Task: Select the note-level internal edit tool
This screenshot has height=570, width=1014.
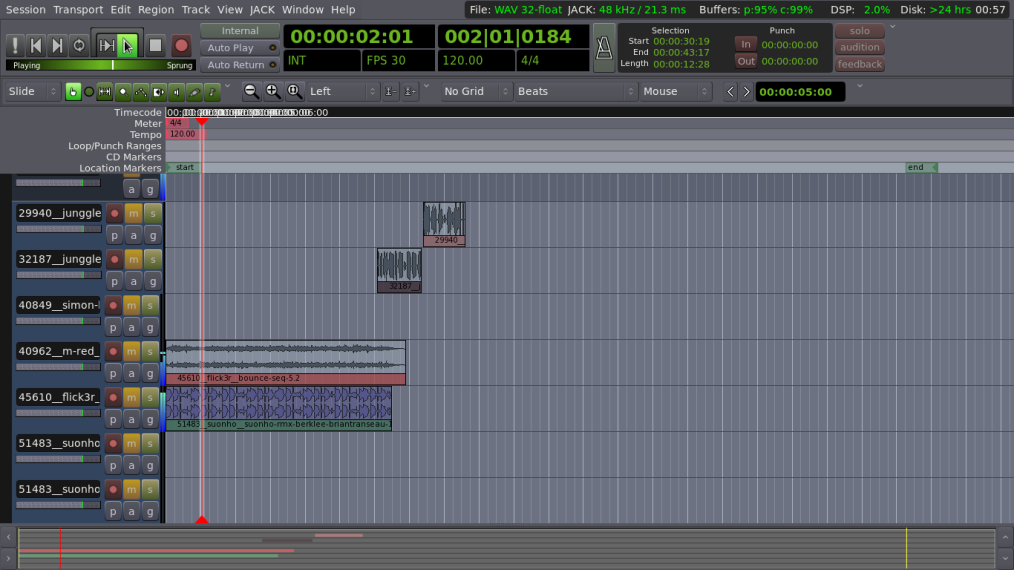Action: coord(212,92)
